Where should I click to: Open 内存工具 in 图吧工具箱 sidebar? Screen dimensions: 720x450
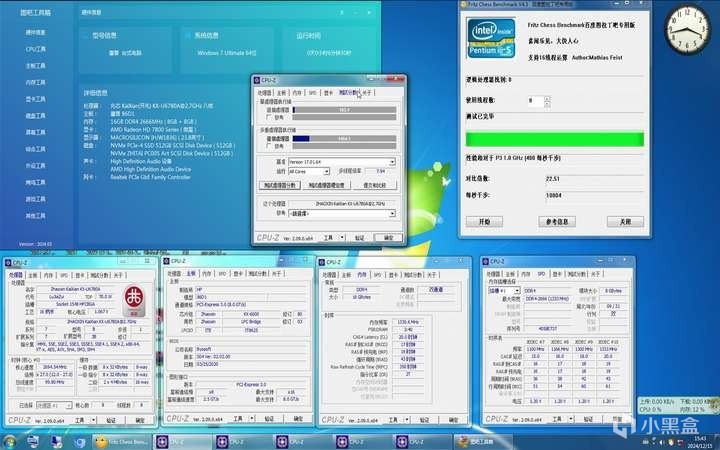pyautogui.click(x=35, y=82)
